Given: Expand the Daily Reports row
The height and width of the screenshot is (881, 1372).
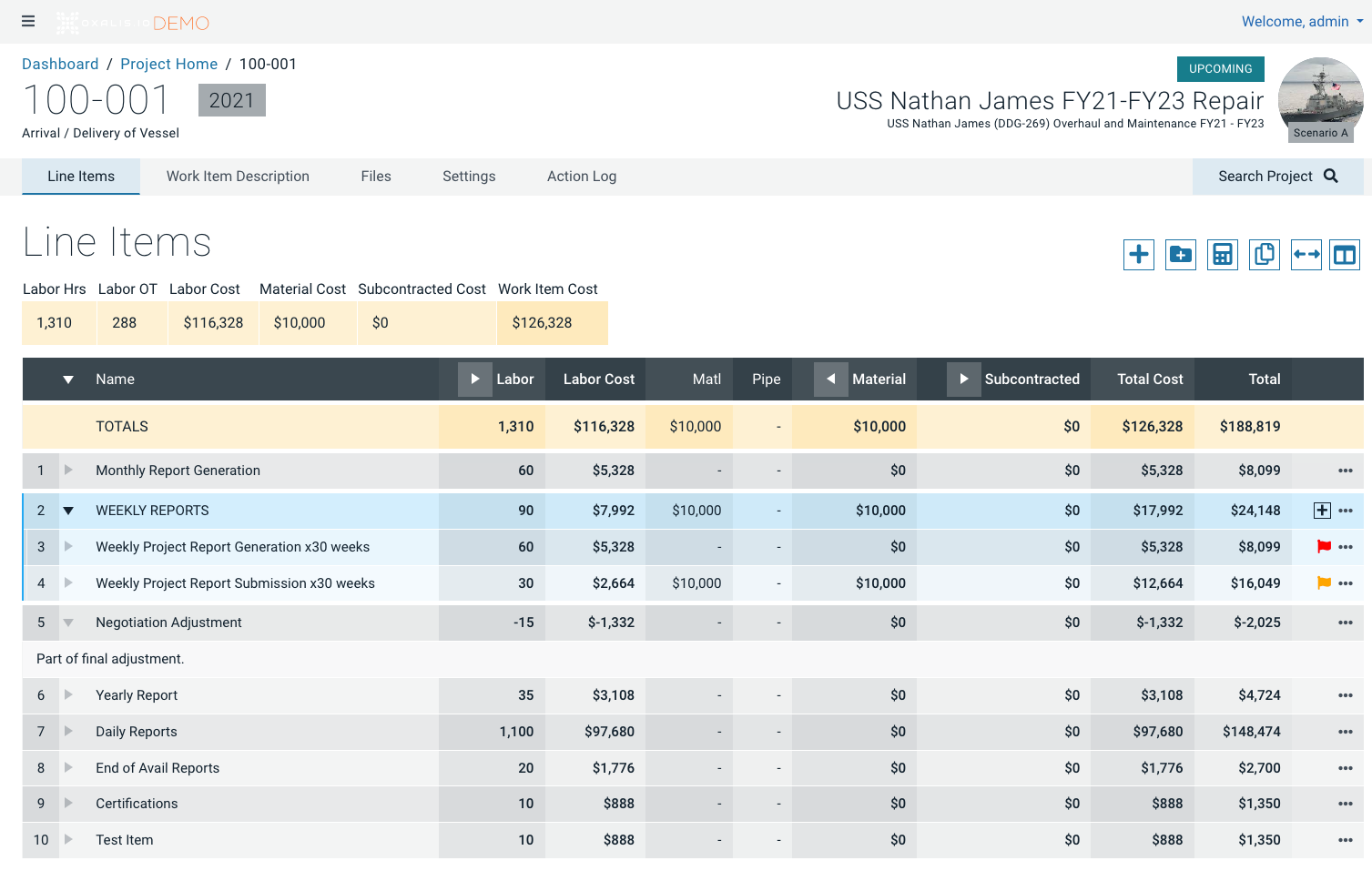Looking at the screenshot, I should 68,731.
